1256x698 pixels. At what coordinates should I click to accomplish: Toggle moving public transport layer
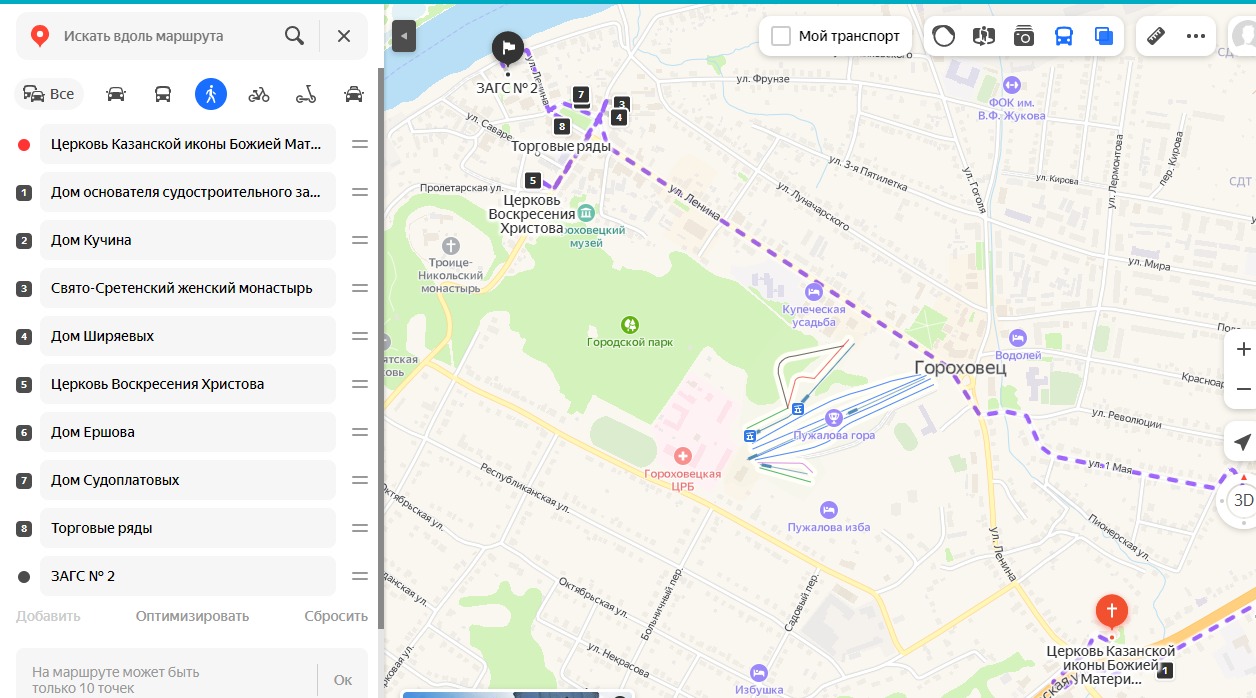click(1064, 36)
